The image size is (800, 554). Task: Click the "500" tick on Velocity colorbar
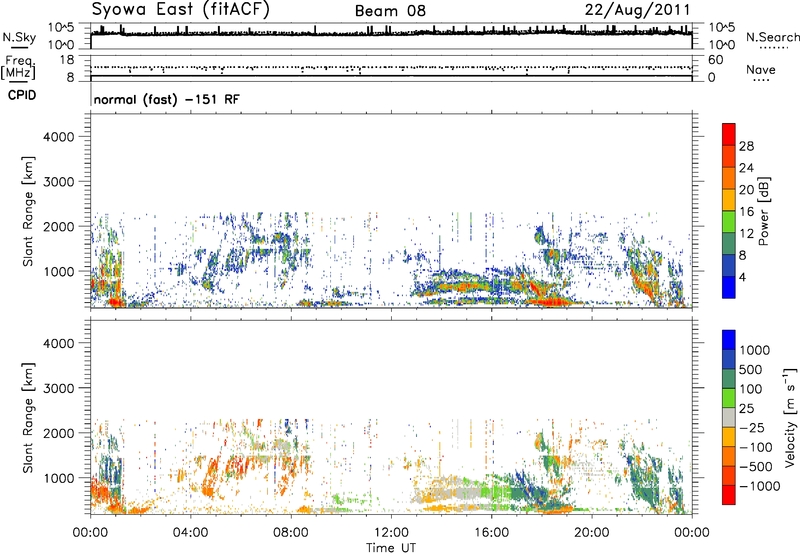point(753,369)
